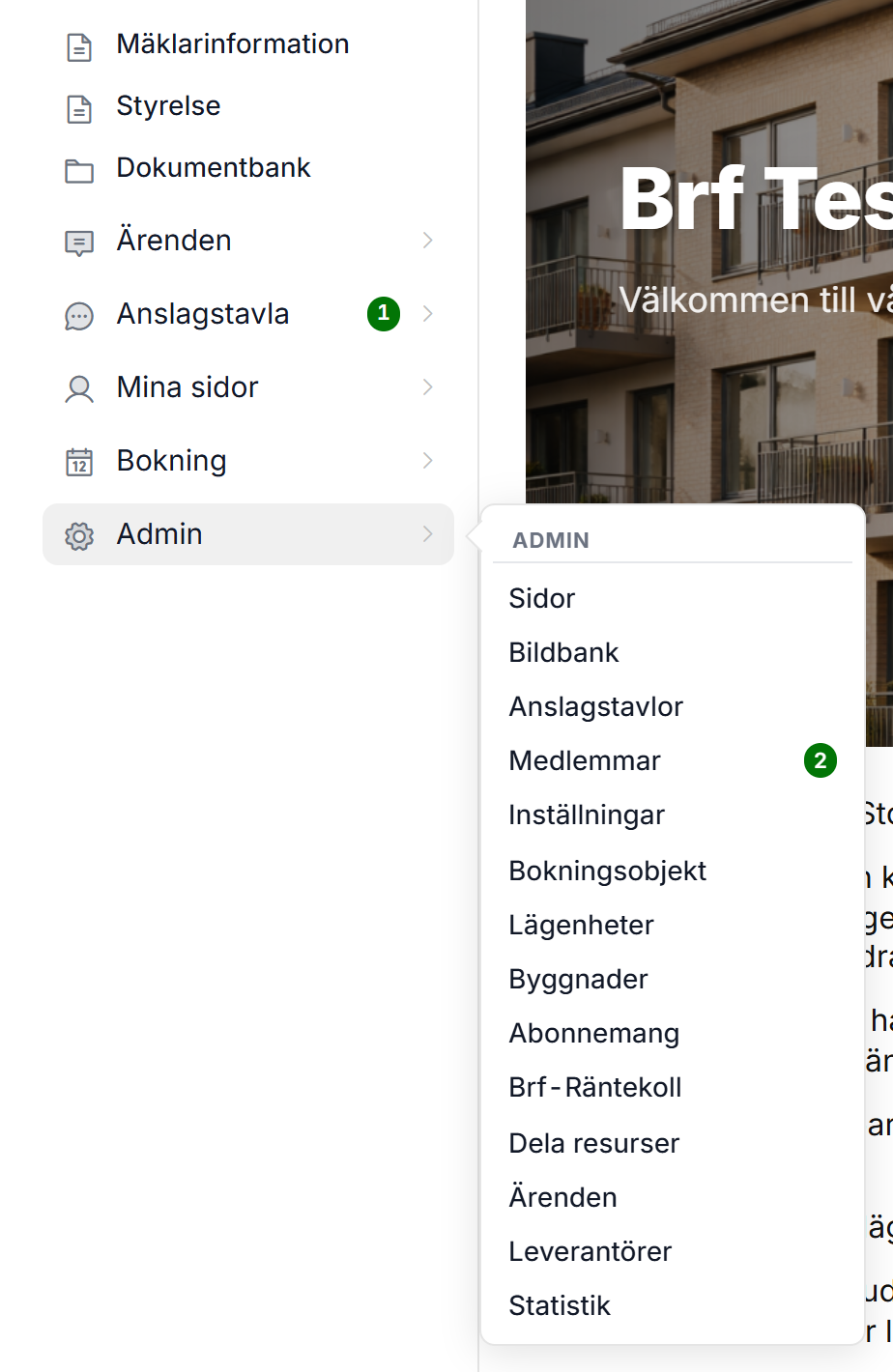893x1372 pixels.
Task: Click the Admin chevron arrow
Action: click(x=428, y=534)
